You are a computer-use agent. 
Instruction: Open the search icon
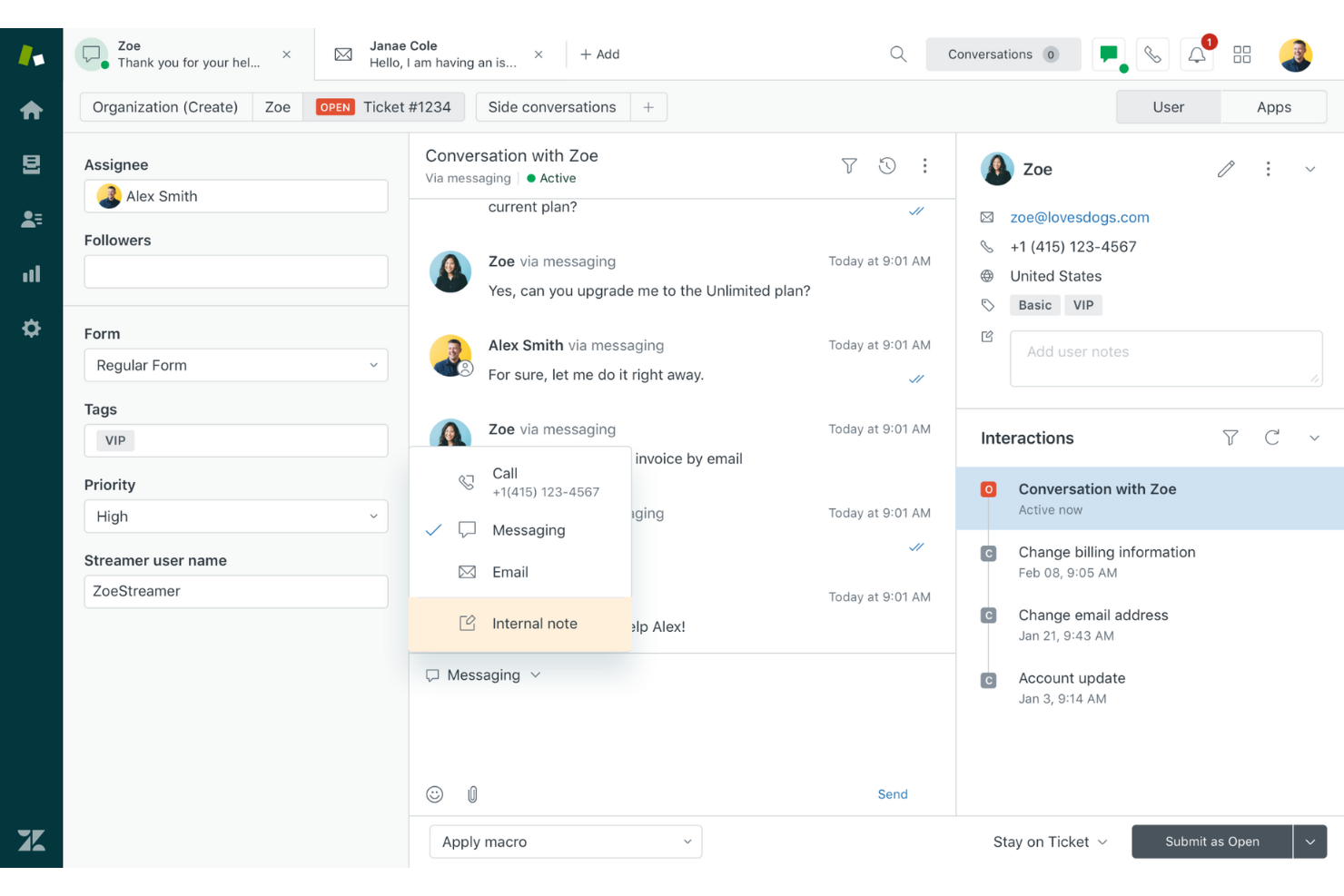(x=897, y=54)
